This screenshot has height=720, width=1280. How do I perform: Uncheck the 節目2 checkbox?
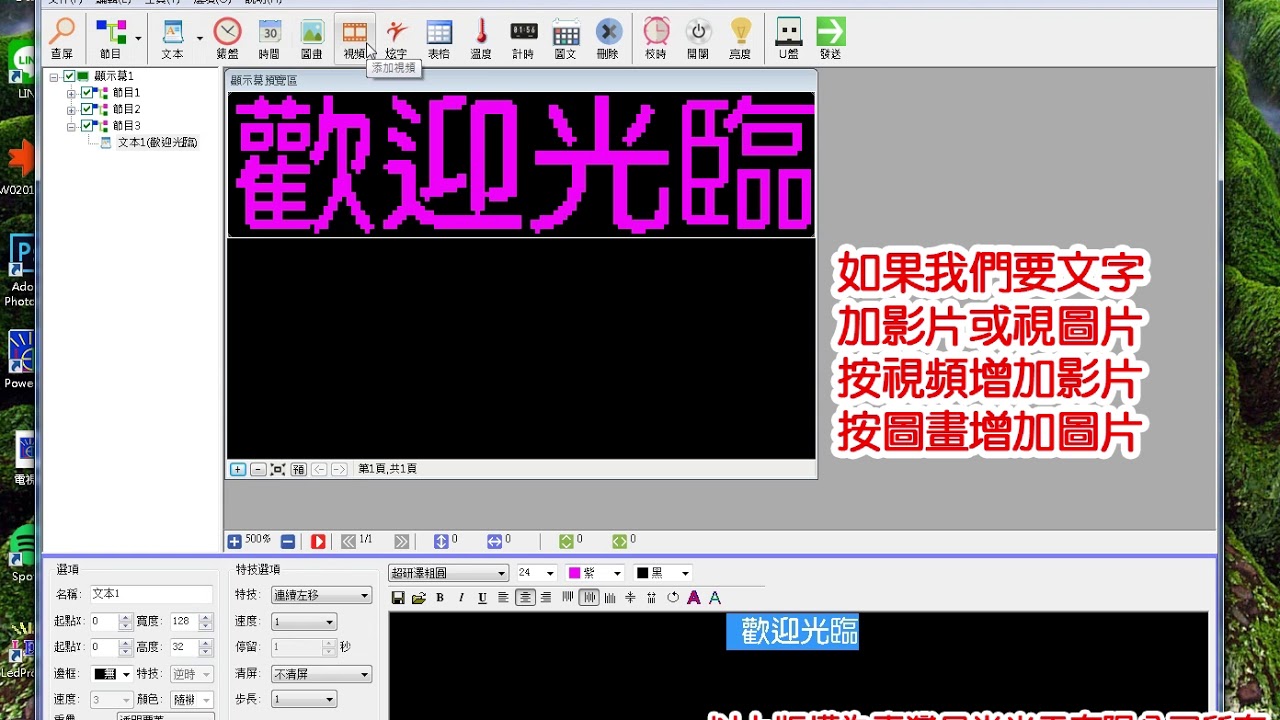(87, 109)
